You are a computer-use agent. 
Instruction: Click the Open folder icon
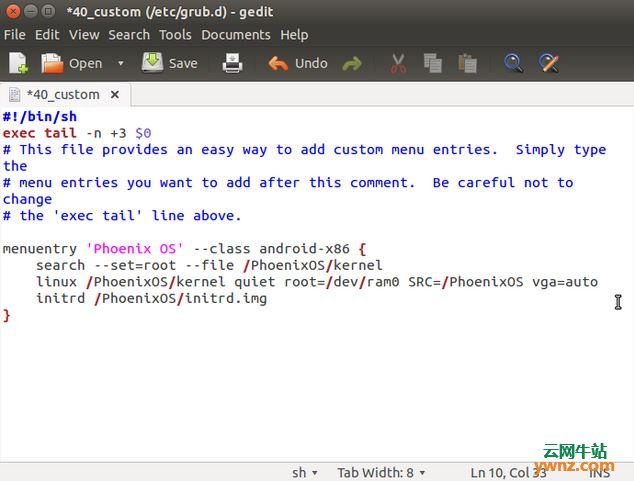click(x=52, y=63)
